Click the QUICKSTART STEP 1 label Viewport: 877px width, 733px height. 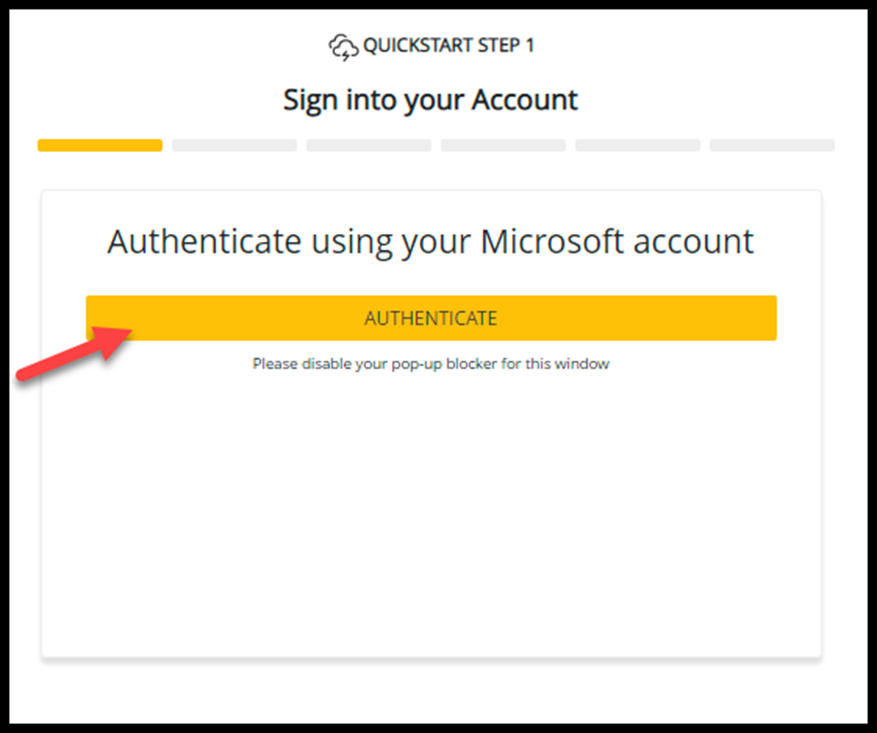[441, 46]
